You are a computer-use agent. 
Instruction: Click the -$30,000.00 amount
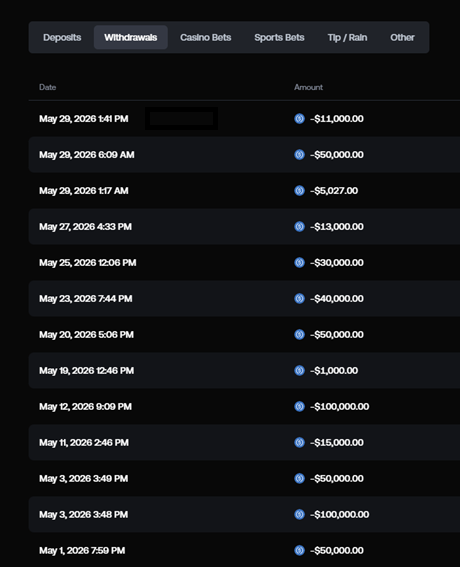337,263
